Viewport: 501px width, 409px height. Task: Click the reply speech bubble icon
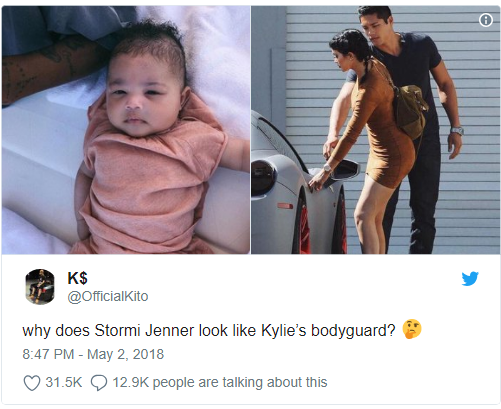pyautogui.click(x=99, y=383)
